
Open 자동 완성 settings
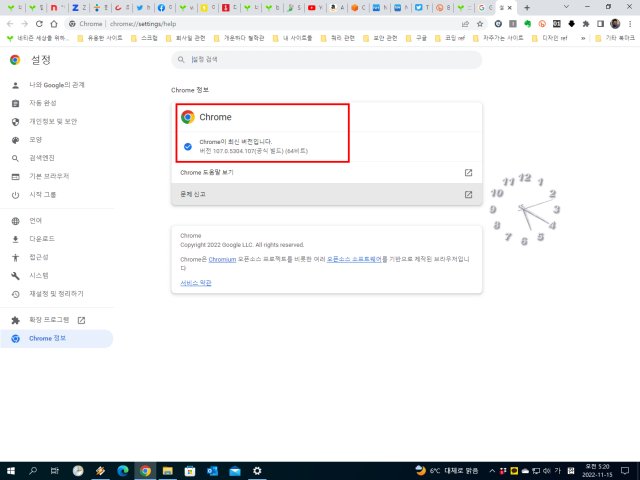pos(57,103)
